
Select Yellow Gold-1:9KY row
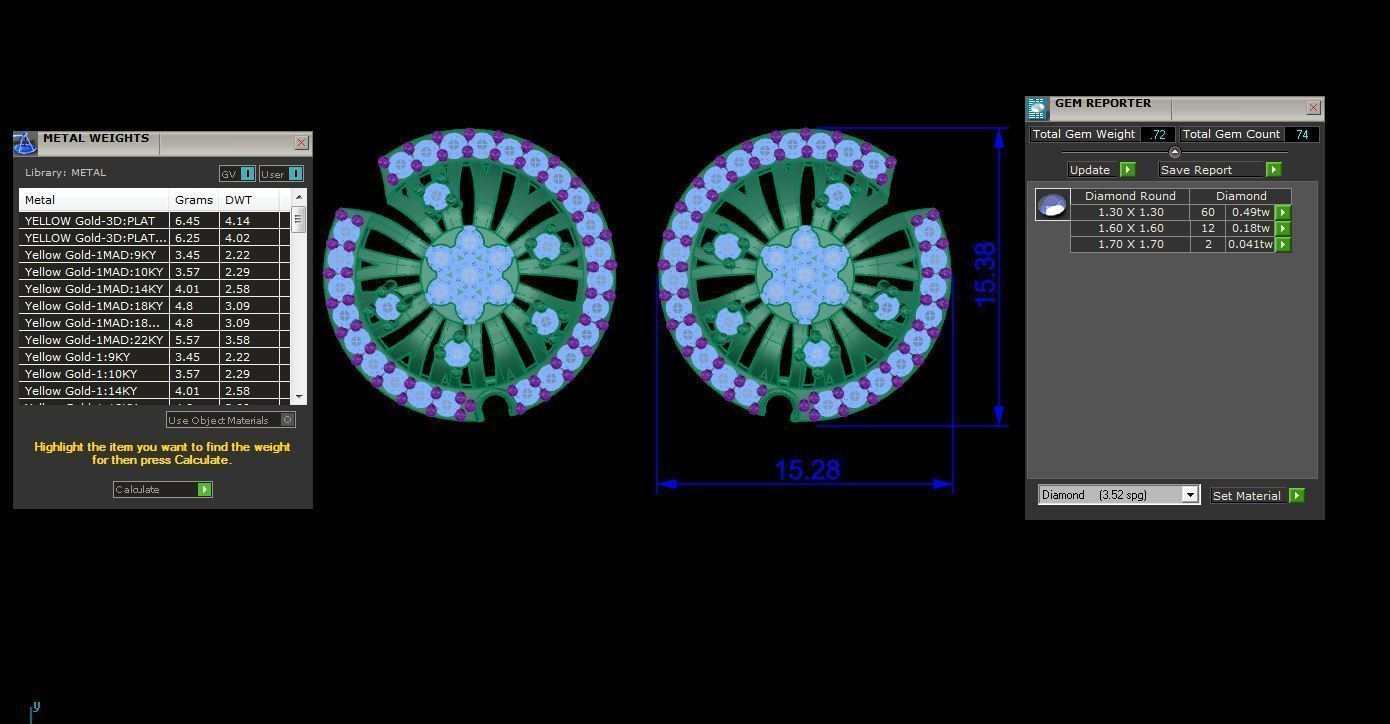point(154,357)
